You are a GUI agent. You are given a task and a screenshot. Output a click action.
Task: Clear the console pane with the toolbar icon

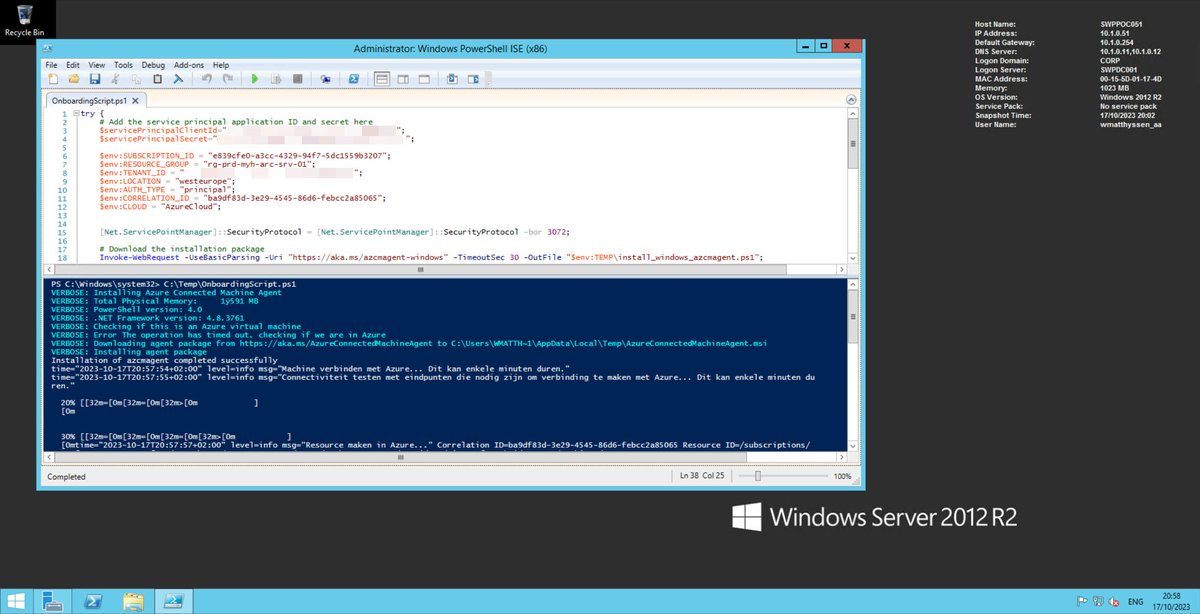pos(177,79)
